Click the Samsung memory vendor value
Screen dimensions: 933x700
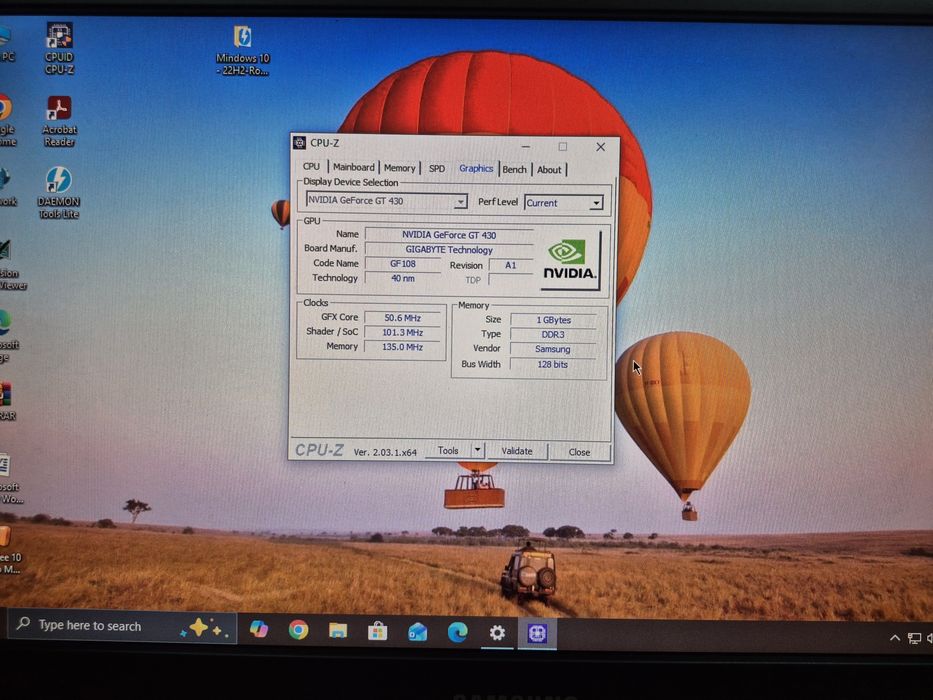553,349
